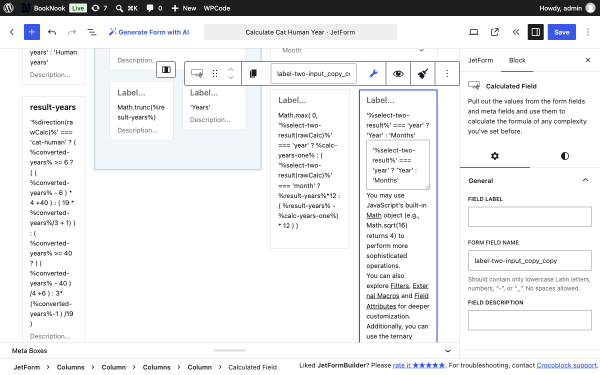Open the Filters help link
The height and width of the screenshot is (375, 600).
[x=399, y=285]
